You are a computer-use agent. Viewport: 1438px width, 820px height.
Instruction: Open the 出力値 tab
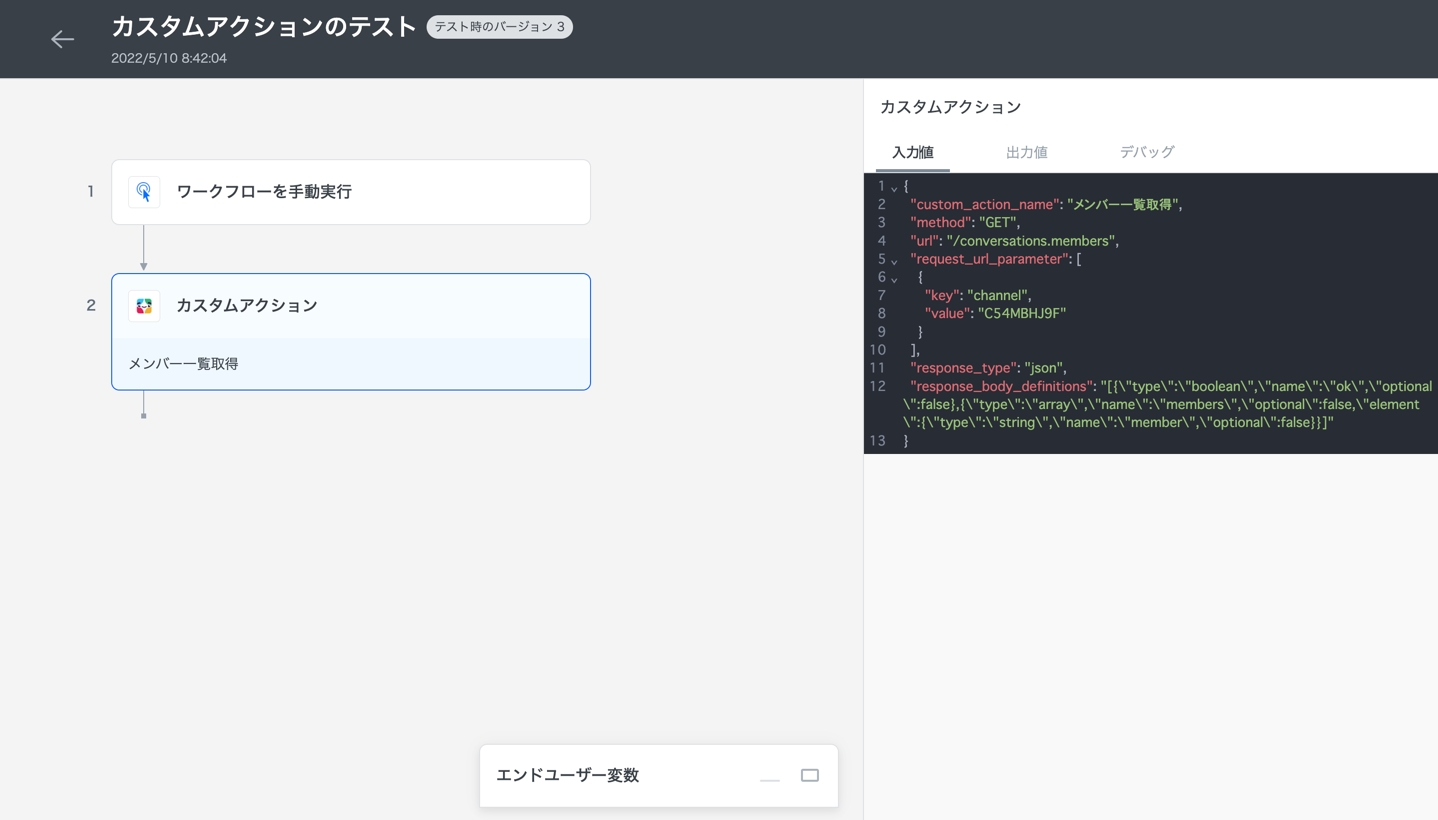click(1026, 153)
